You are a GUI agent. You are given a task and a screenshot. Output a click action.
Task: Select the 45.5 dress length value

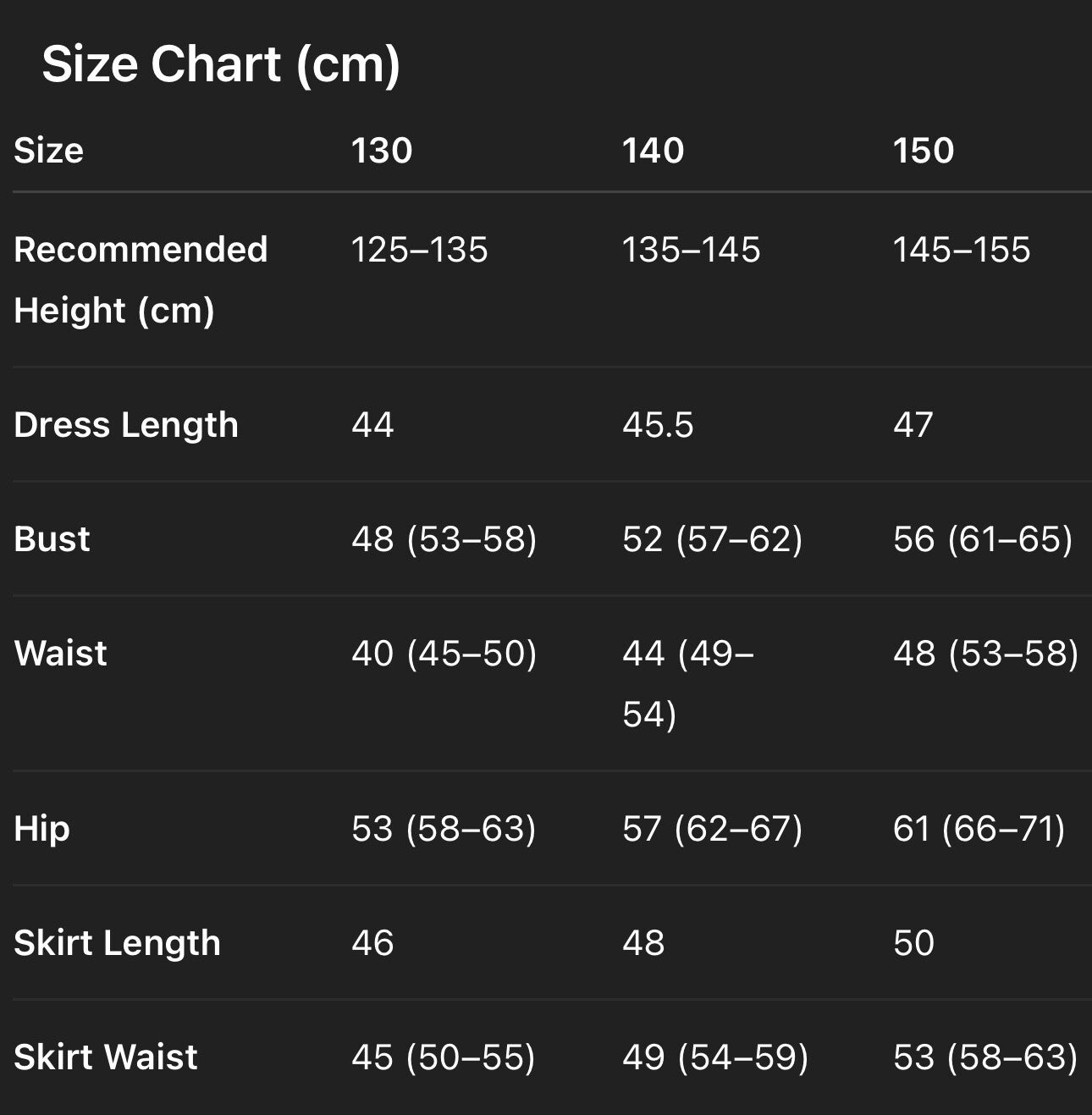[658, 425]
